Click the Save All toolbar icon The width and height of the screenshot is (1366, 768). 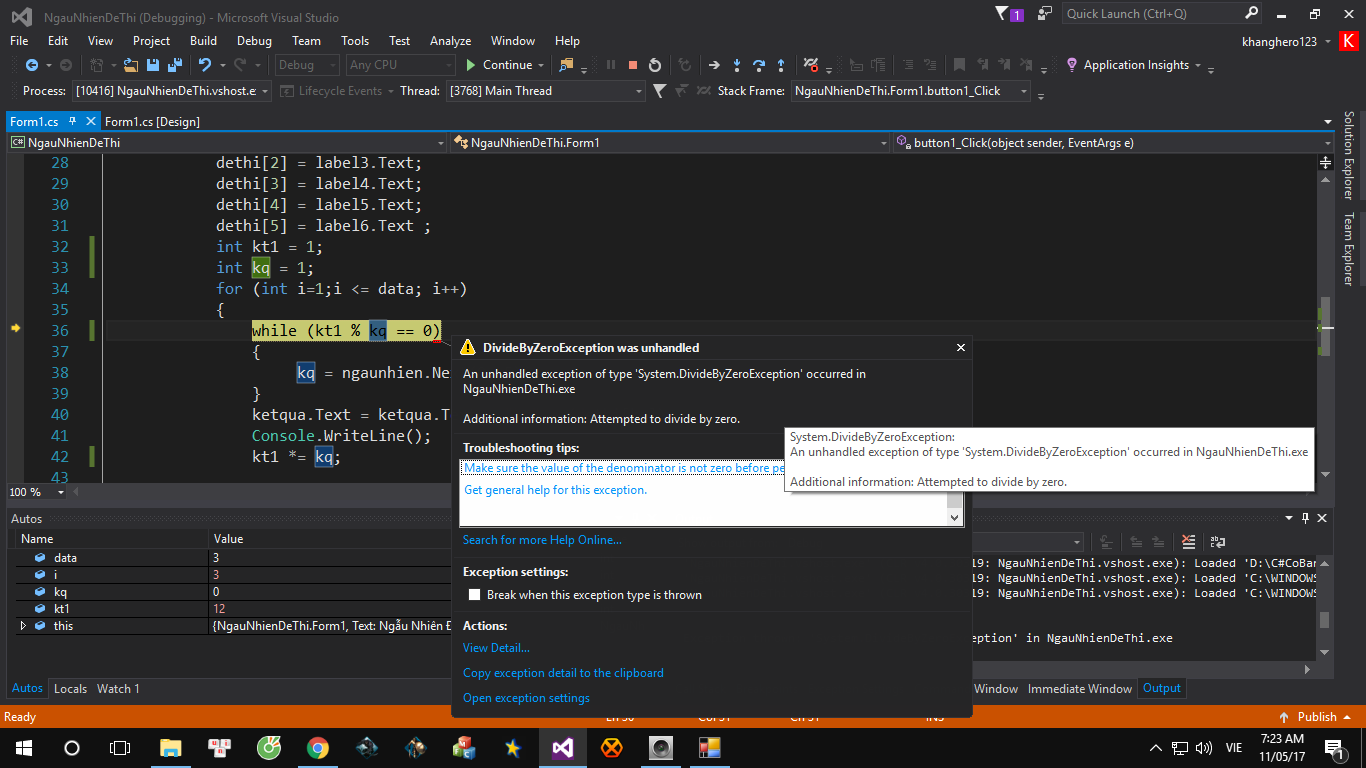click(174, 65)
